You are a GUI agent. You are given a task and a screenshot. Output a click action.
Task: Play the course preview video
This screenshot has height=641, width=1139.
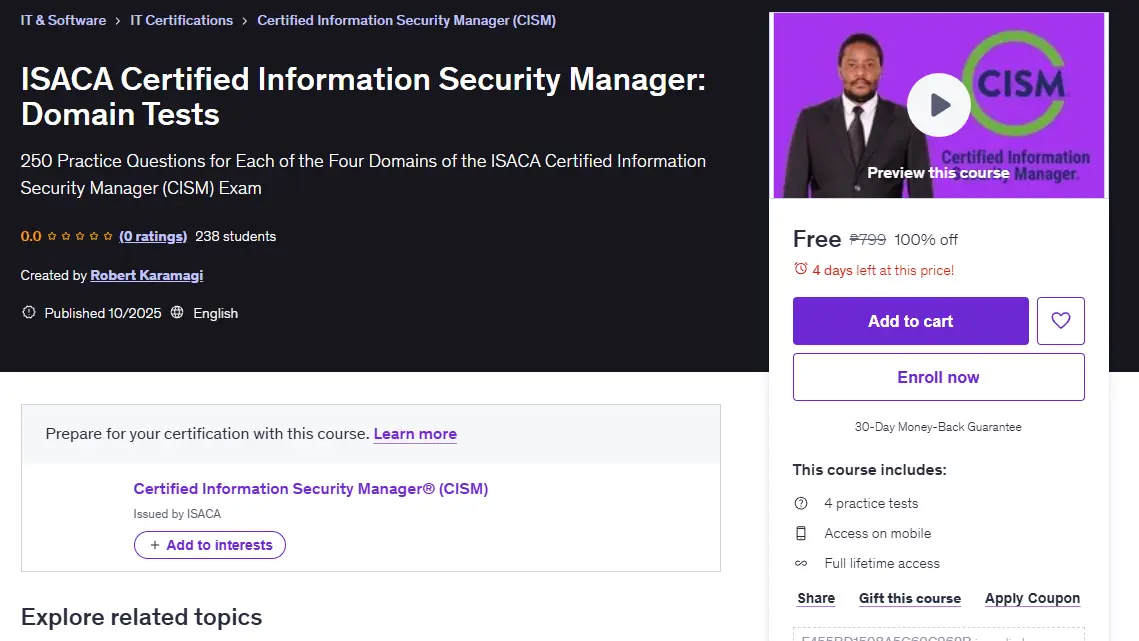click(x=939, y=105)
